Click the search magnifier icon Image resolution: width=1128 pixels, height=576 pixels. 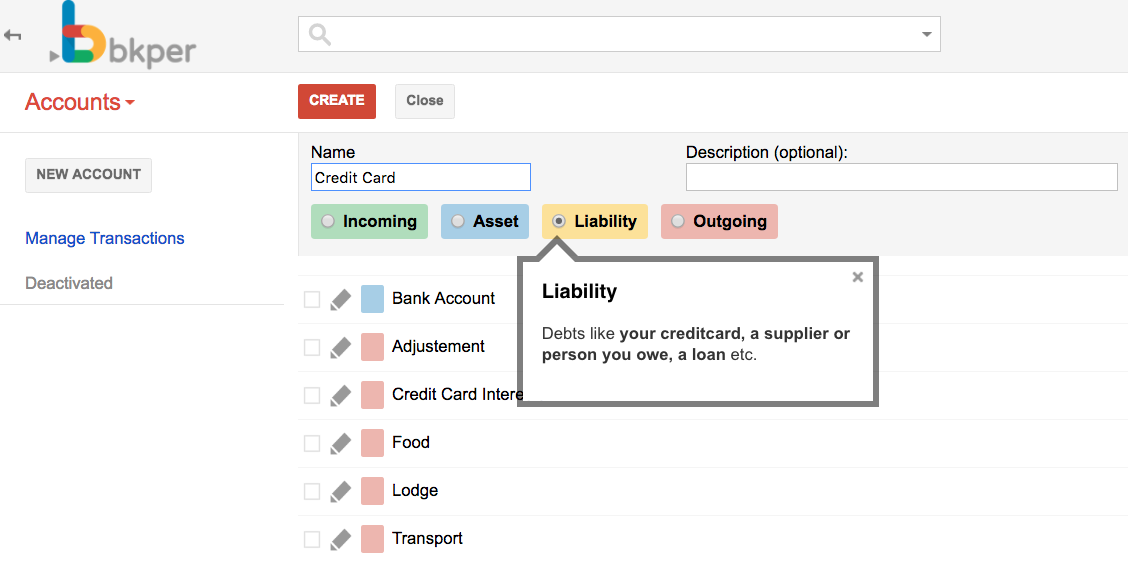(318, 33)
